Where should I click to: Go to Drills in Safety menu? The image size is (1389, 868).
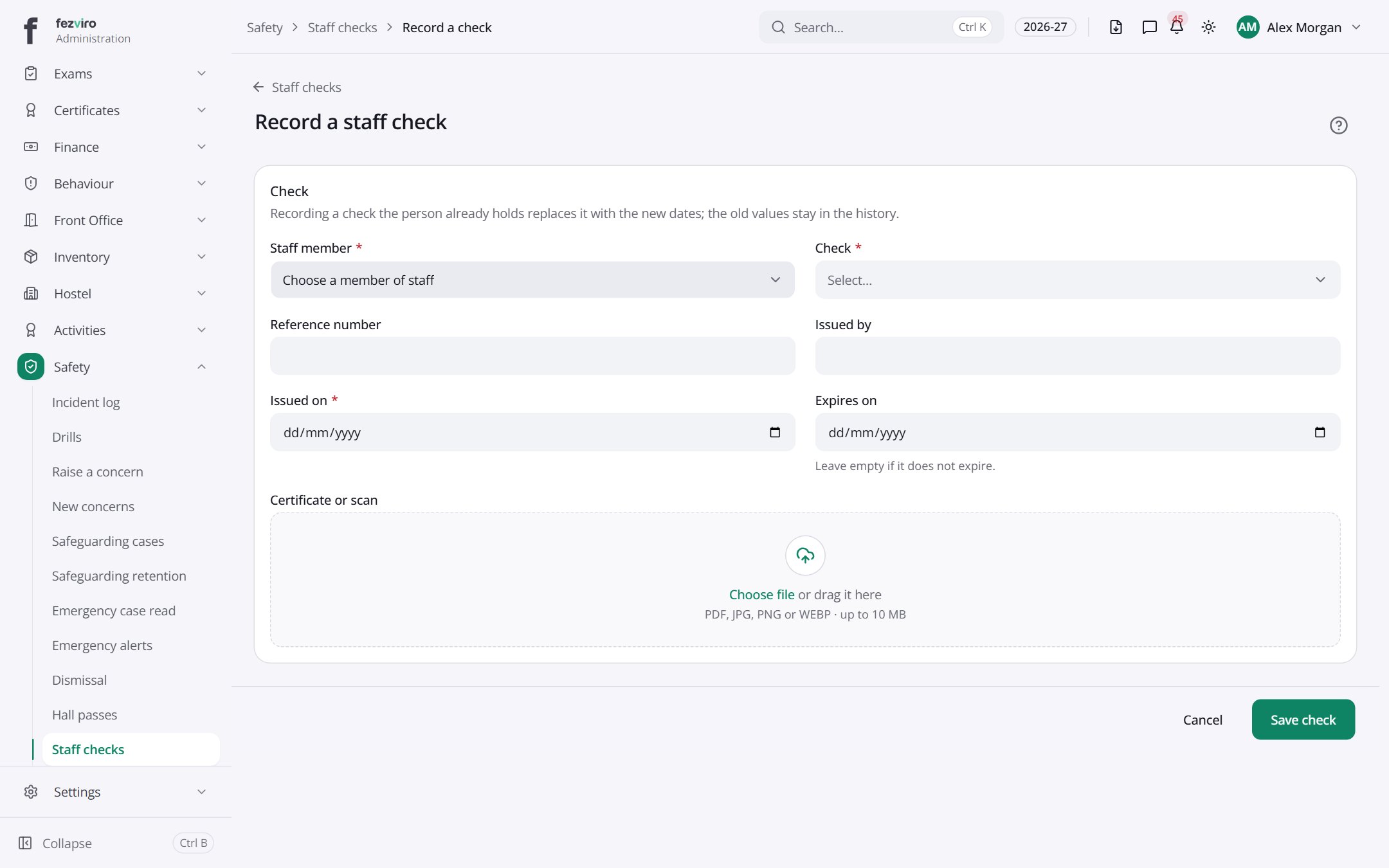click(67, 437)
